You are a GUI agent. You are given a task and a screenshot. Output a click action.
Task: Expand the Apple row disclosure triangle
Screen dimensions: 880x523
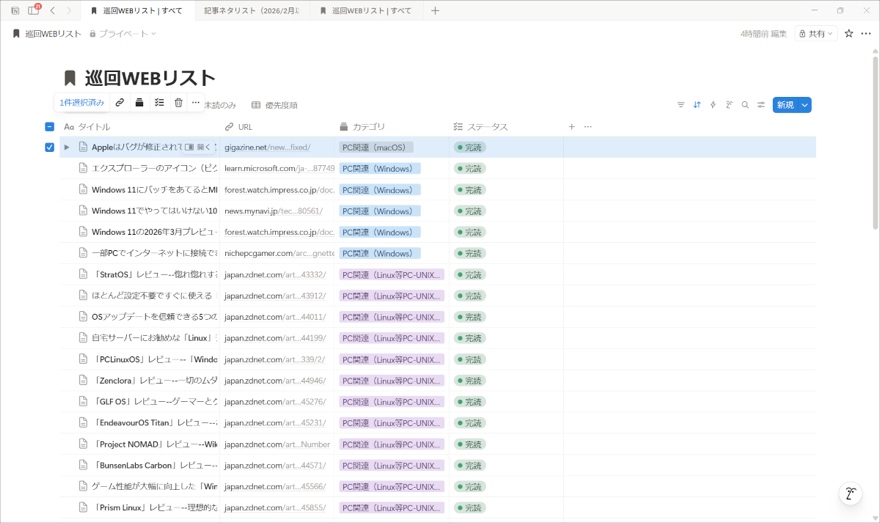(x=67, y=147)
